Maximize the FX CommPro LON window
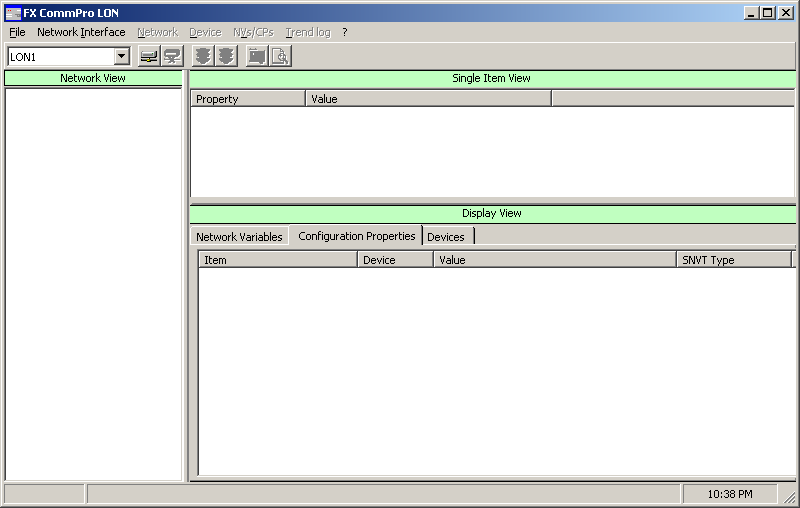This screenshot has width=800, height=508. click(x=767, y=13)
